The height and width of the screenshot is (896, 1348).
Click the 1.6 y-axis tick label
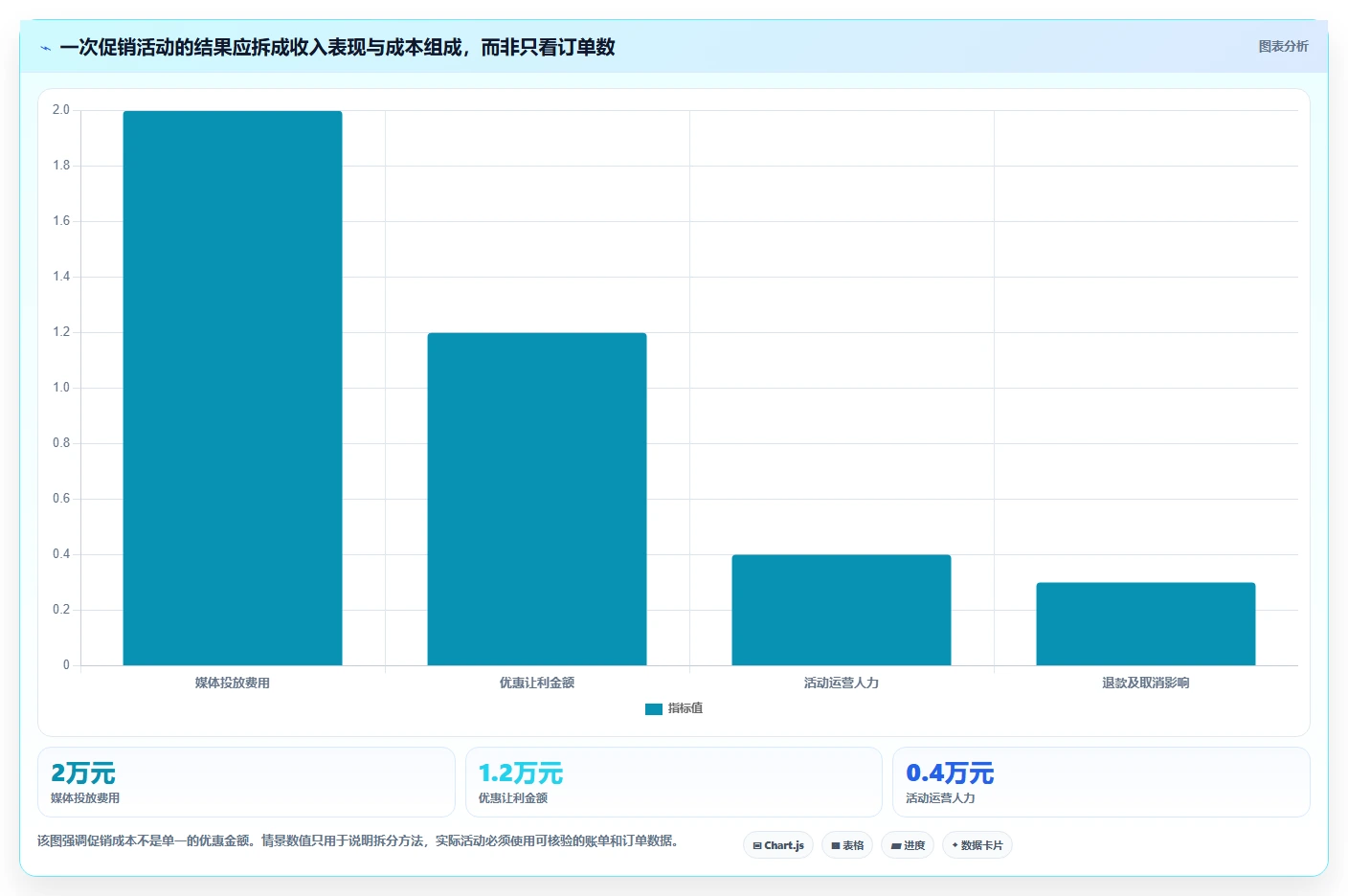(61, 221)
